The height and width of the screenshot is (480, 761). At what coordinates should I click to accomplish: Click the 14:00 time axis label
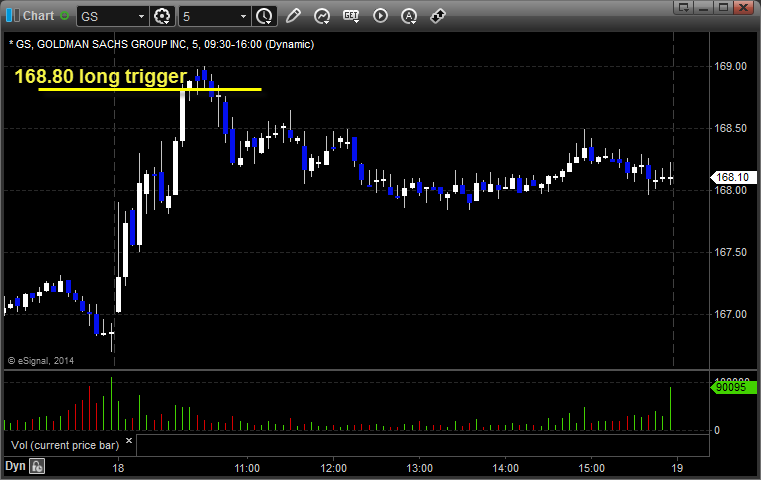506,468
